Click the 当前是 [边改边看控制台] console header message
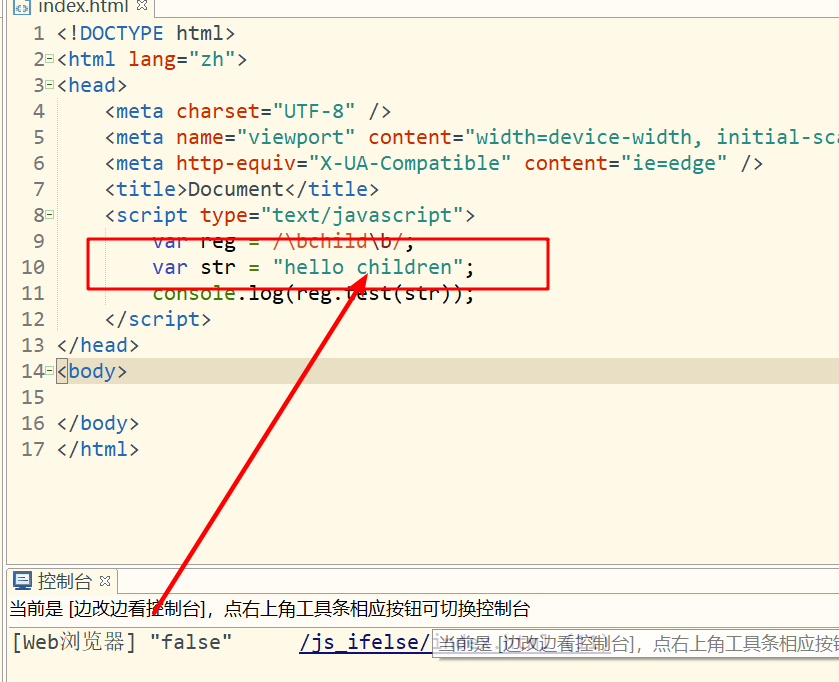Screen dimensions: 839x682 coord(270,609)
